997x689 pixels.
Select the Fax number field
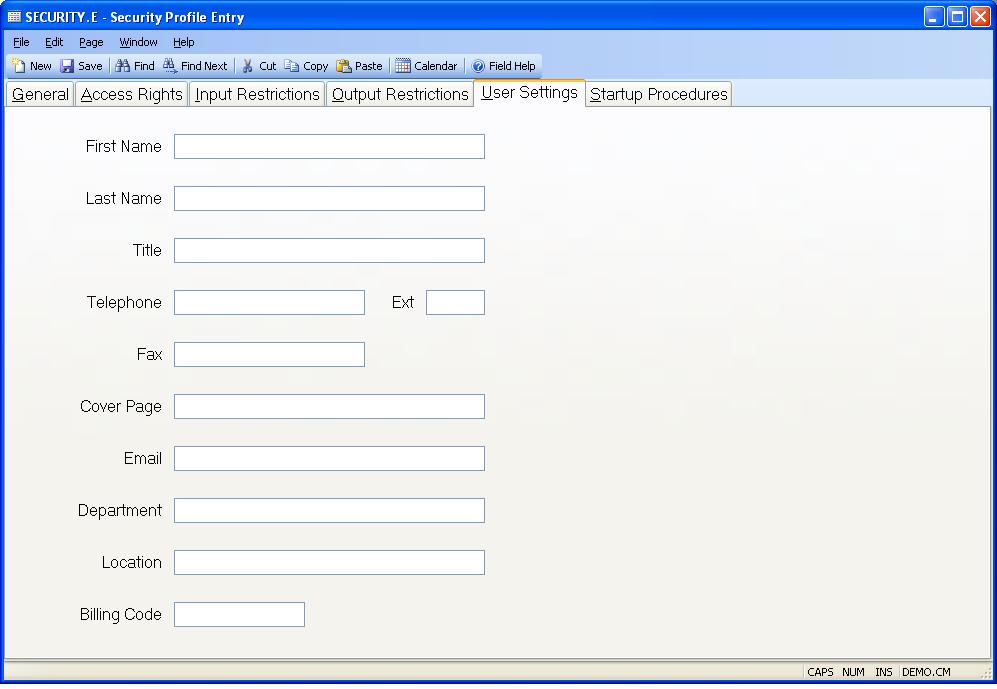(270, 355)
